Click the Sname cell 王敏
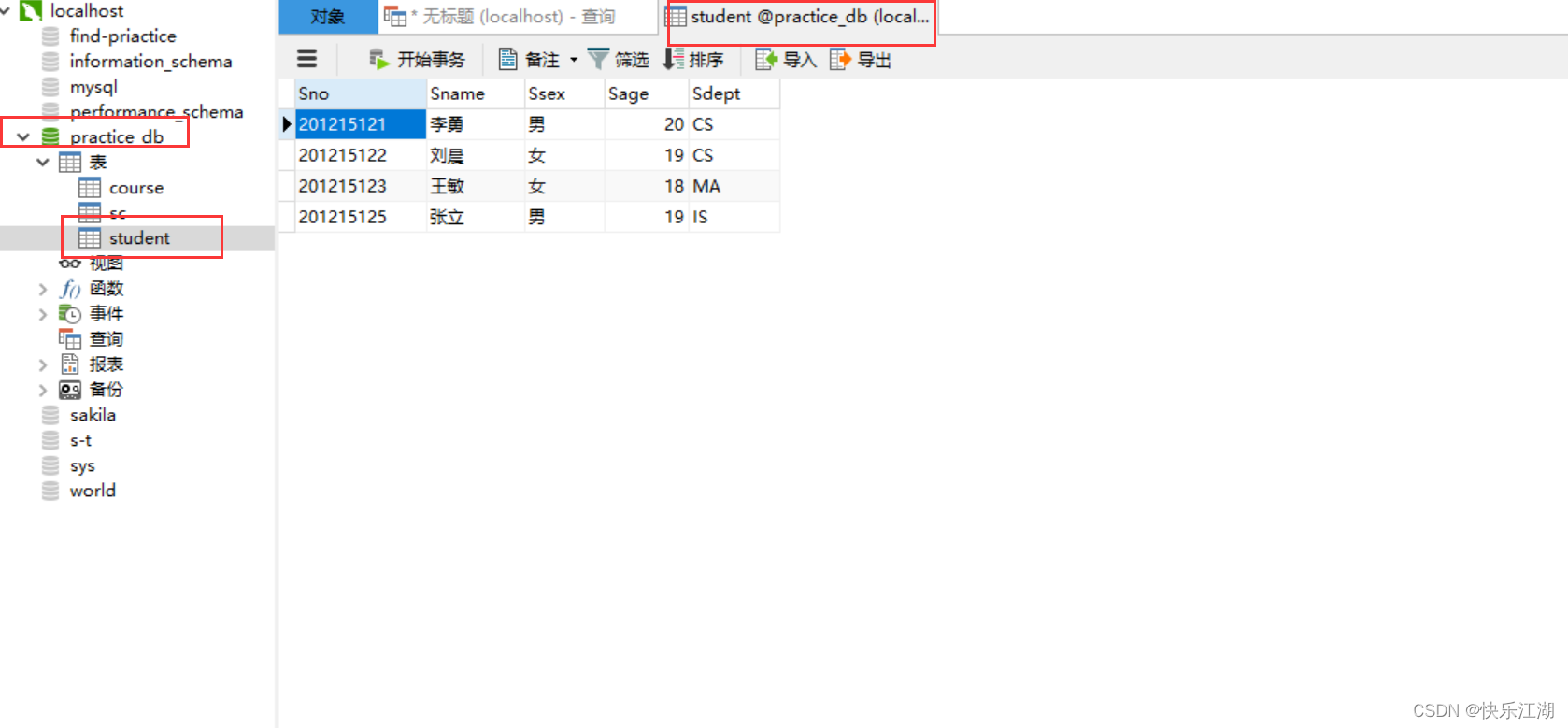 tap(476, 186)
